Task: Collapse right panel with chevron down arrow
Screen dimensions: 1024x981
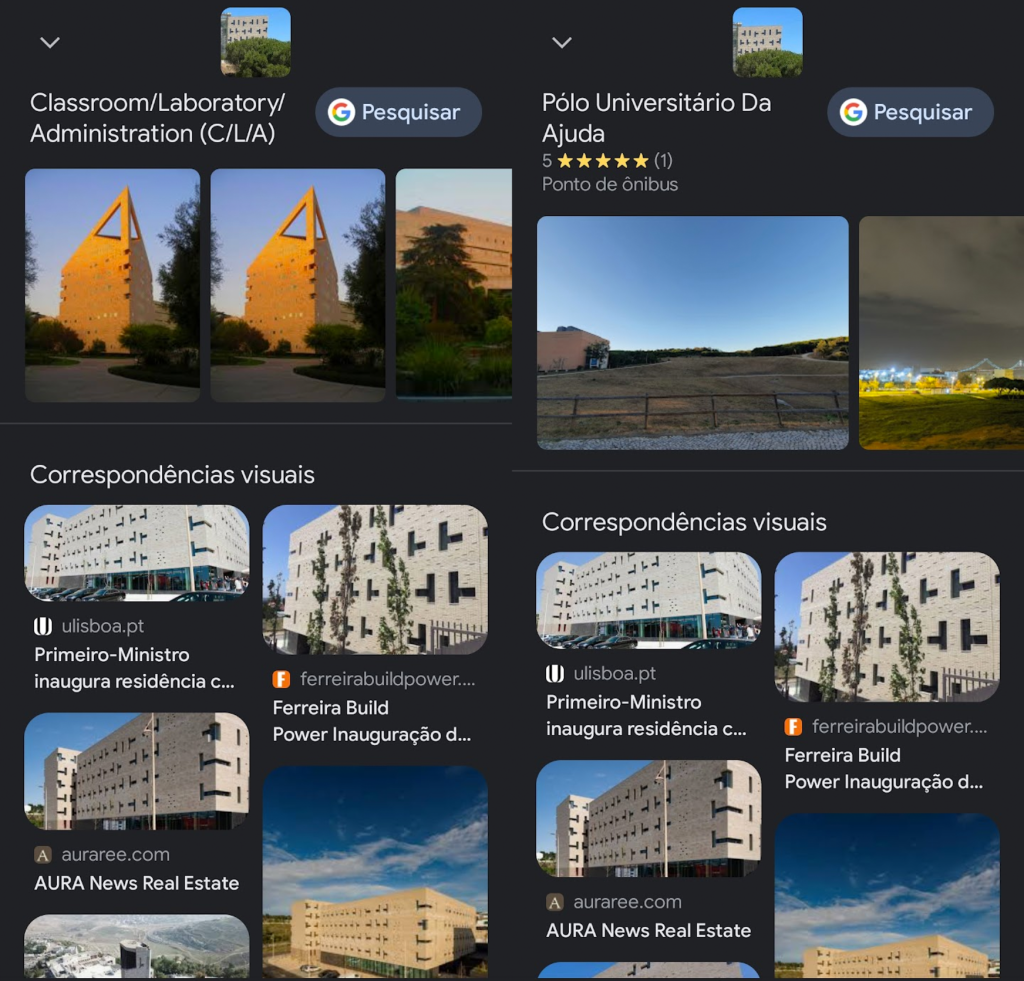Action: click(x=562, y=43)
